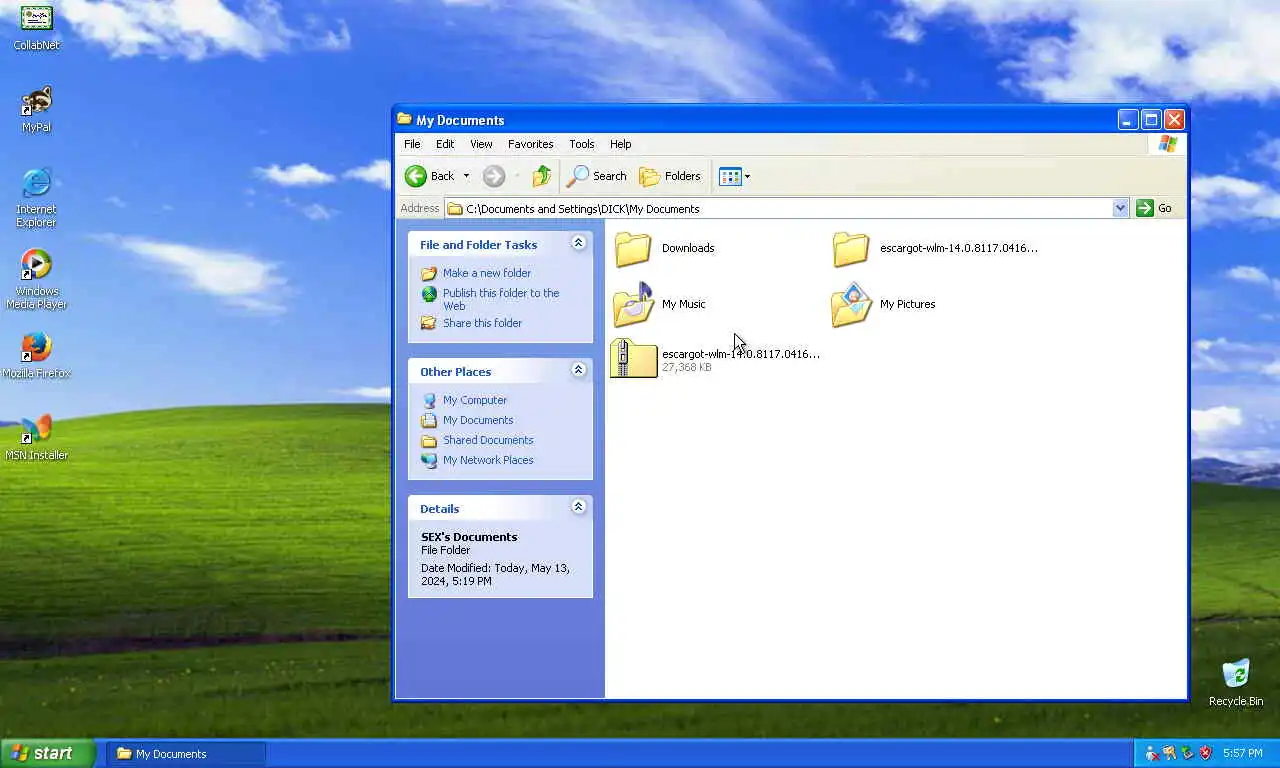Open the Views dropdown arrow
1280x768 pixels.
tap(747, 177)
